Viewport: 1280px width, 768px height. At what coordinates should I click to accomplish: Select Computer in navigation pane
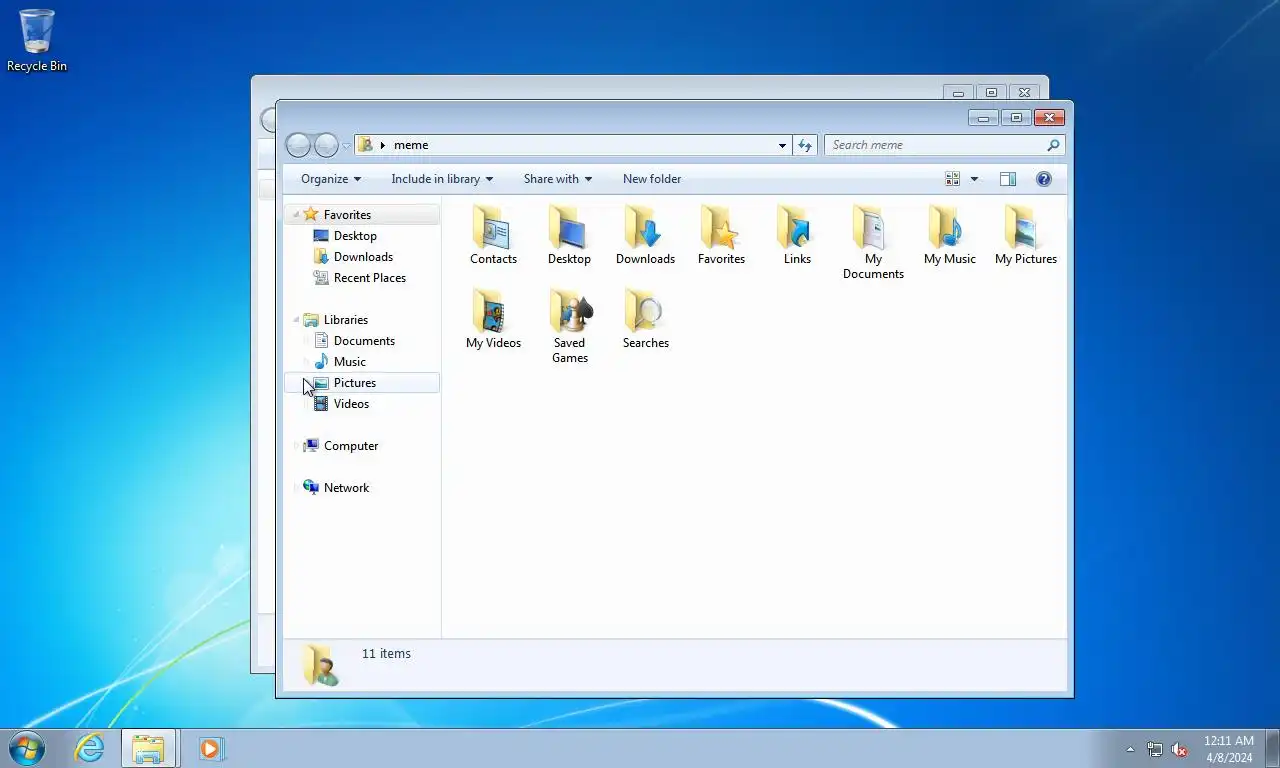point(351,446)
